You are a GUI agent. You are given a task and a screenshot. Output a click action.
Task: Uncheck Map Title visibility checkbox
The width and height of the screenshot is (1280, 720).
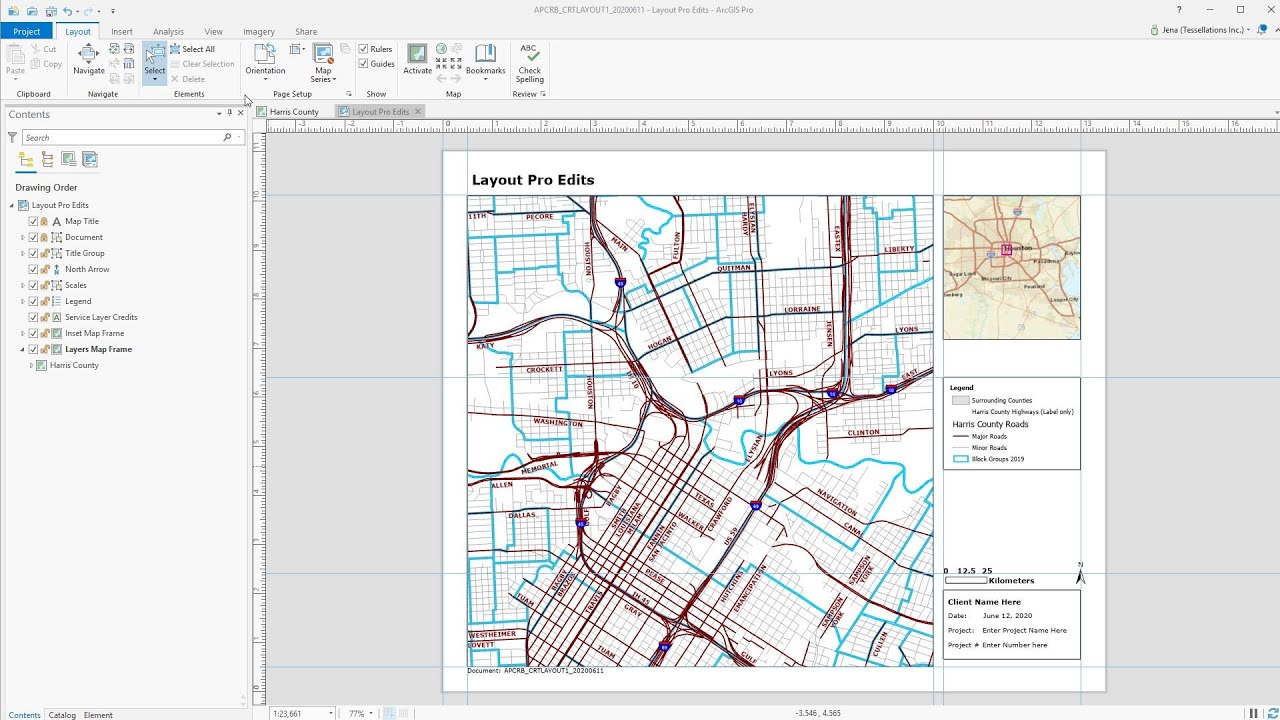click(33, 221)
